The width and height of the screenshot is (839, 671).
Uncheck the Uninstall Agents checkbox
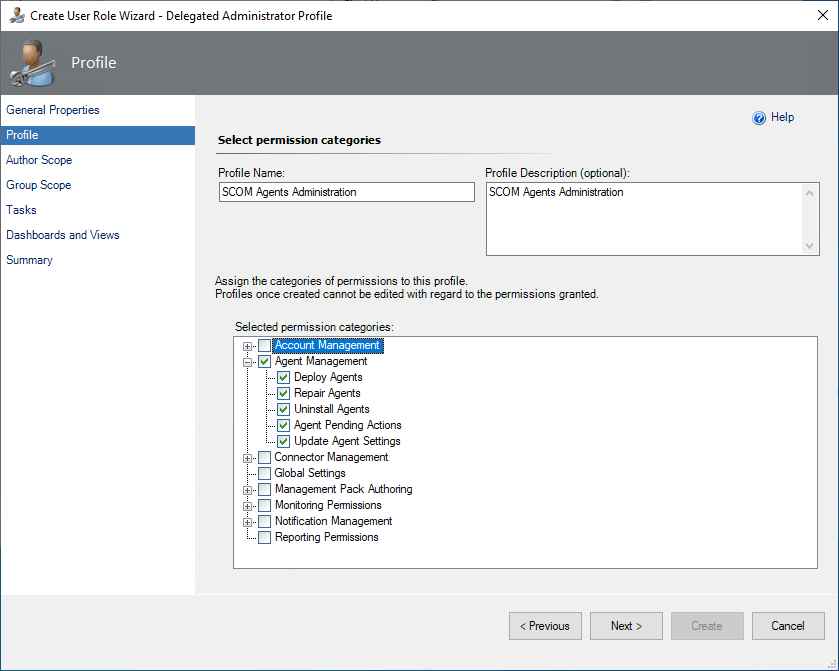pos(284,410)
